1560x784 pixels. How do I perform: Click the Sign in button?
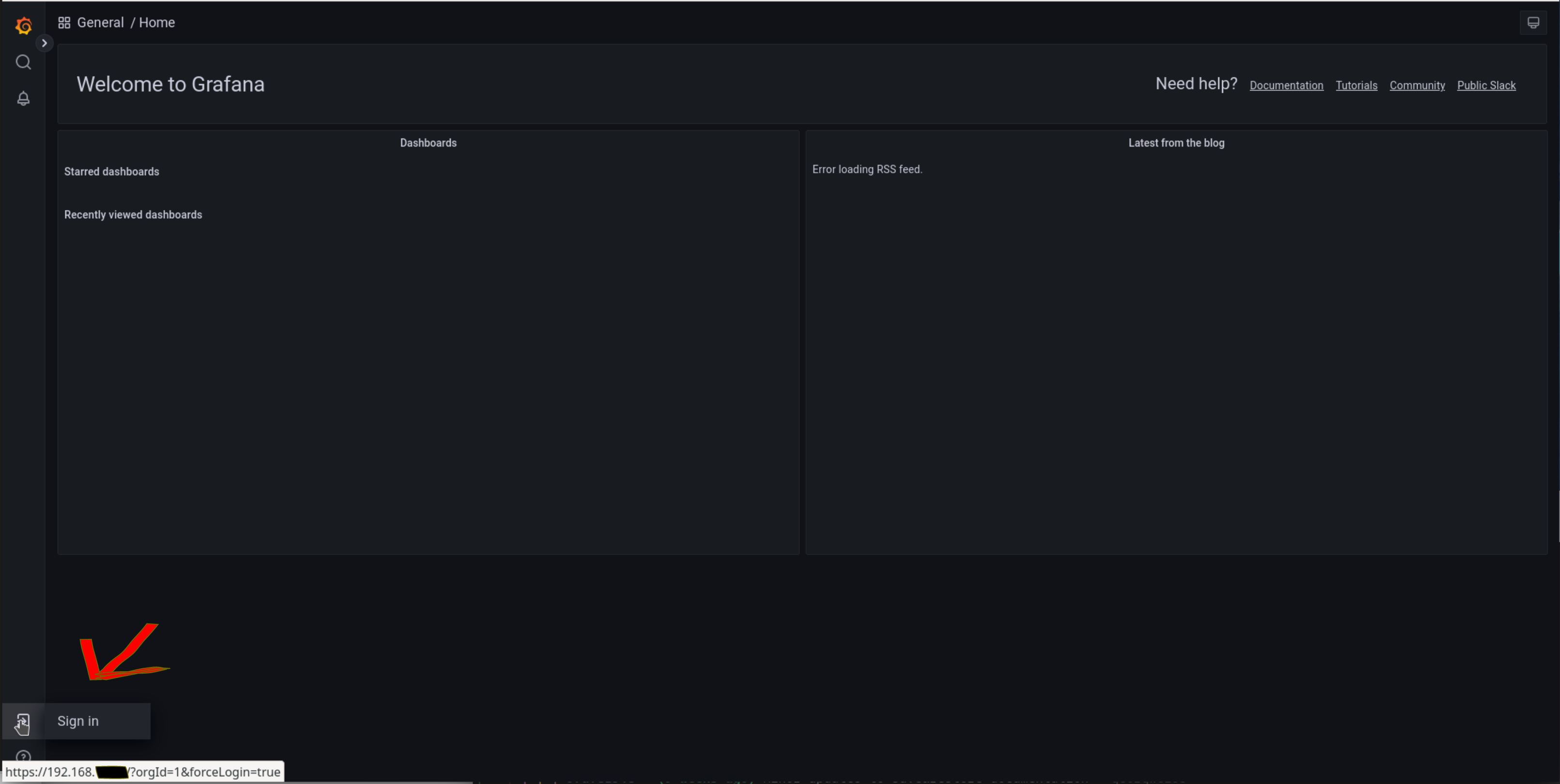coord(77,721)
